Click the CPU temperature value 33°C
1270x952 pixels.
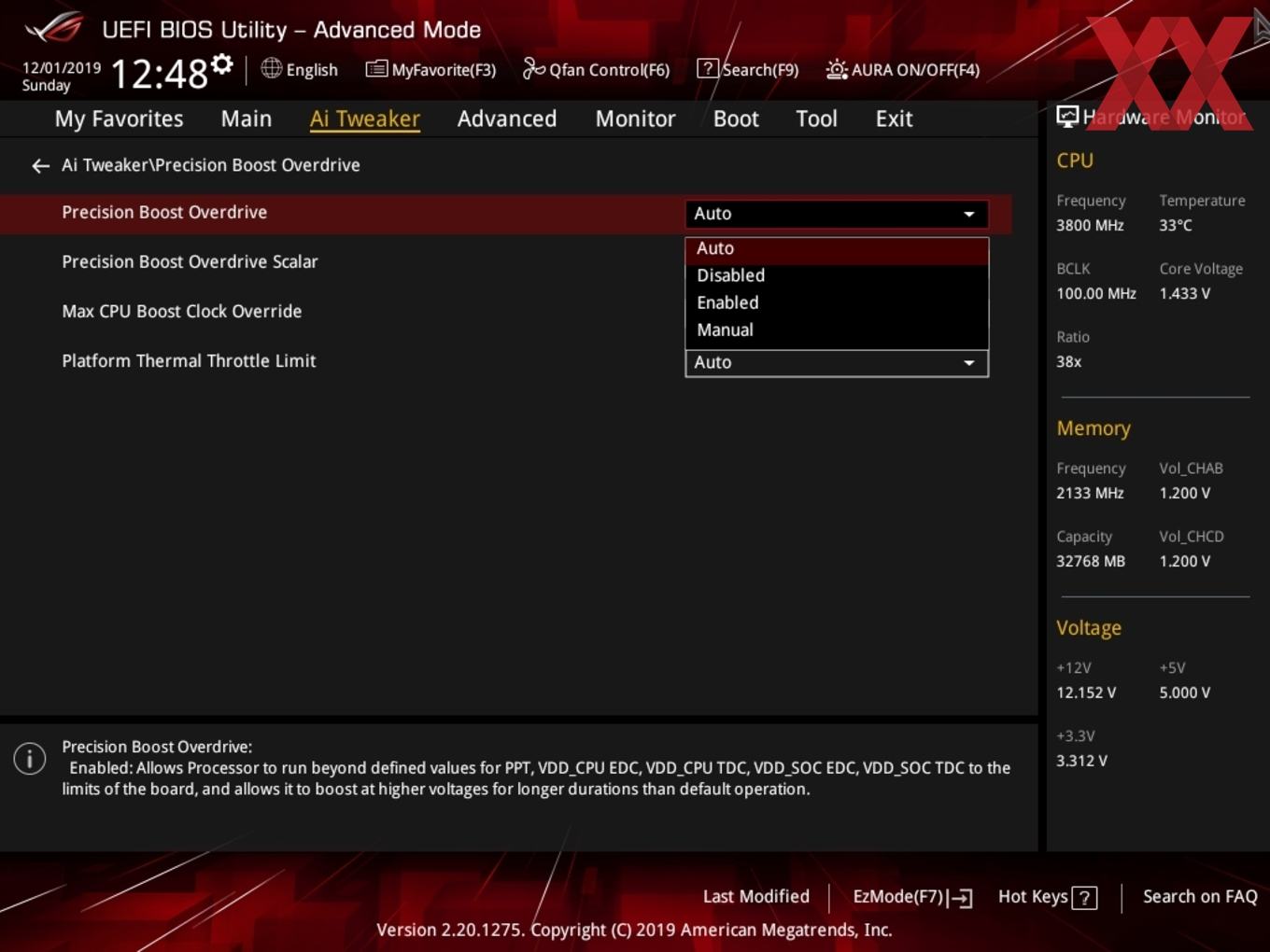(x=1176, y=226)
